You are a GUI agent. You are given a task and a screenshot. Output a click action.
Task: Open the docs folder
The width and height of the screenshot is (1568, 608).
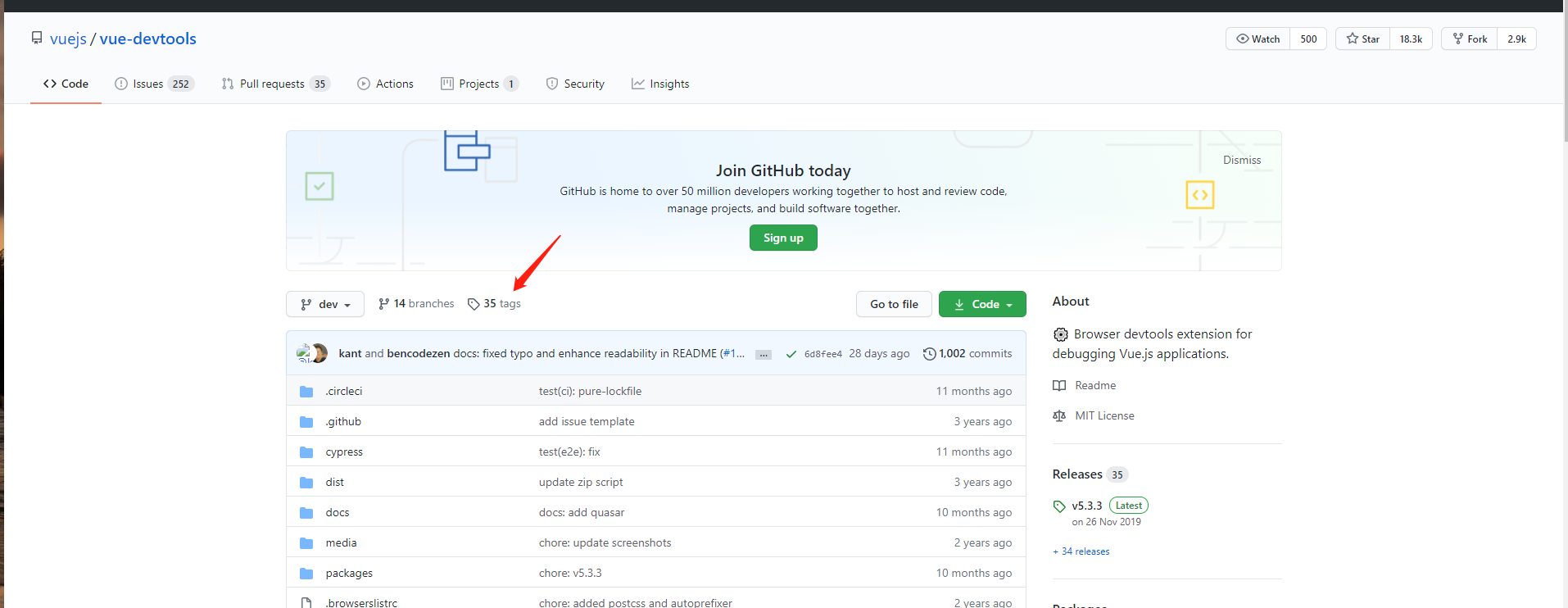pyautogui.click(x=338, y=512)
